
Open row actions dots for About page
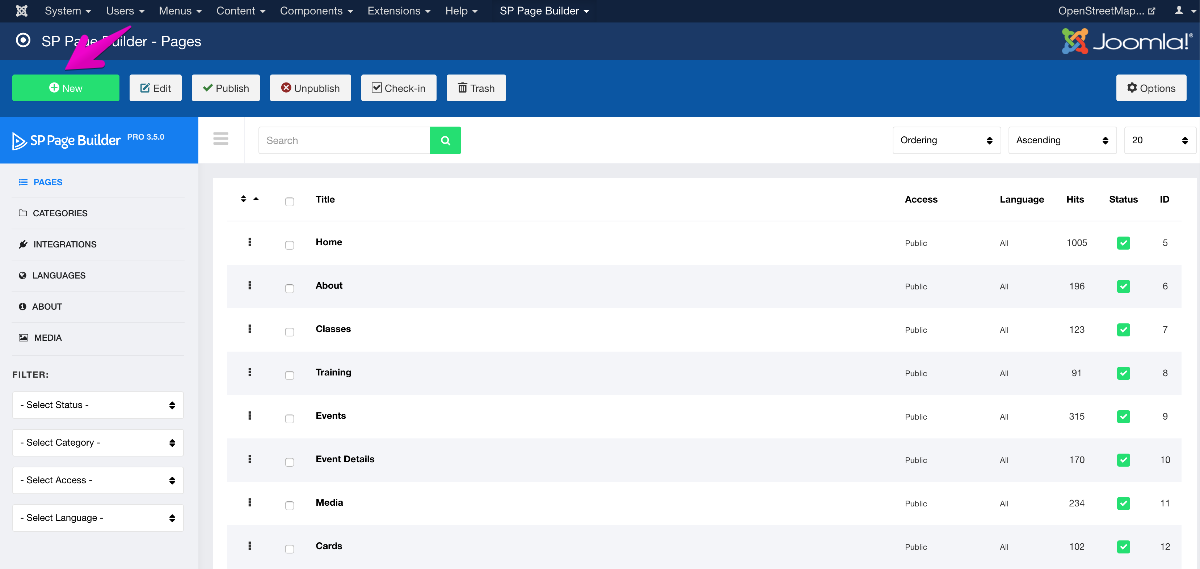[x=250, y=285]
